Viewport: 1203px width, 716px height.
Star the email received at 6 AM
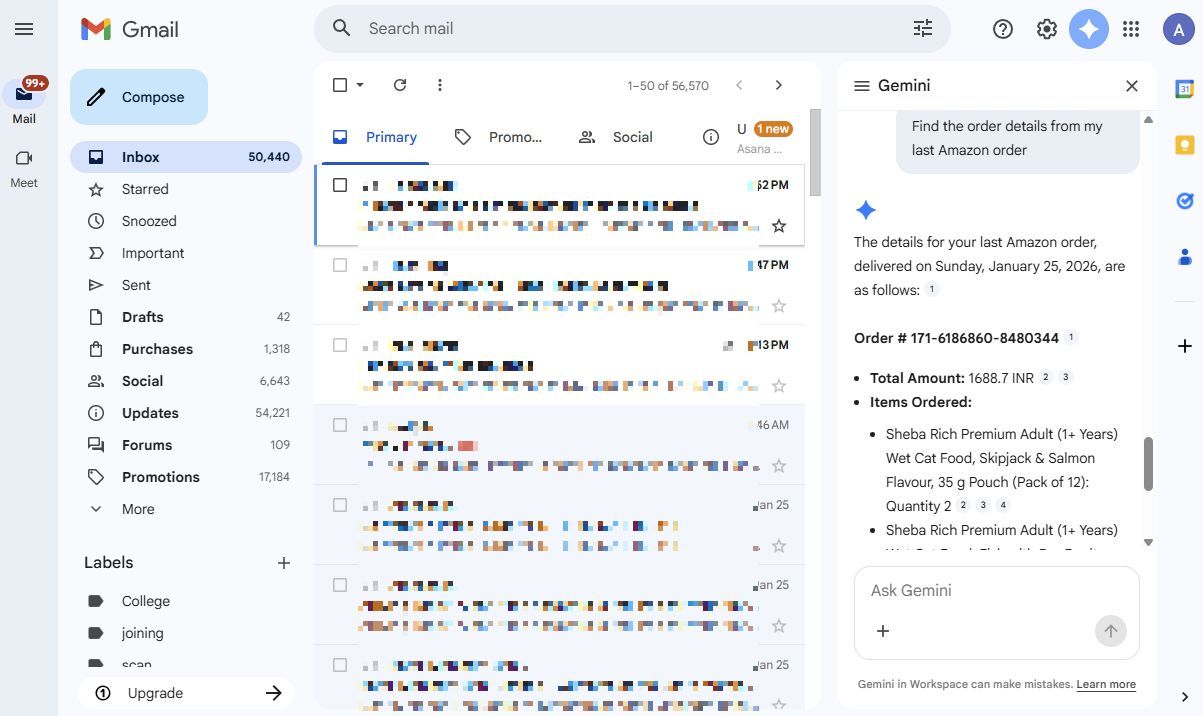point(779,466)
